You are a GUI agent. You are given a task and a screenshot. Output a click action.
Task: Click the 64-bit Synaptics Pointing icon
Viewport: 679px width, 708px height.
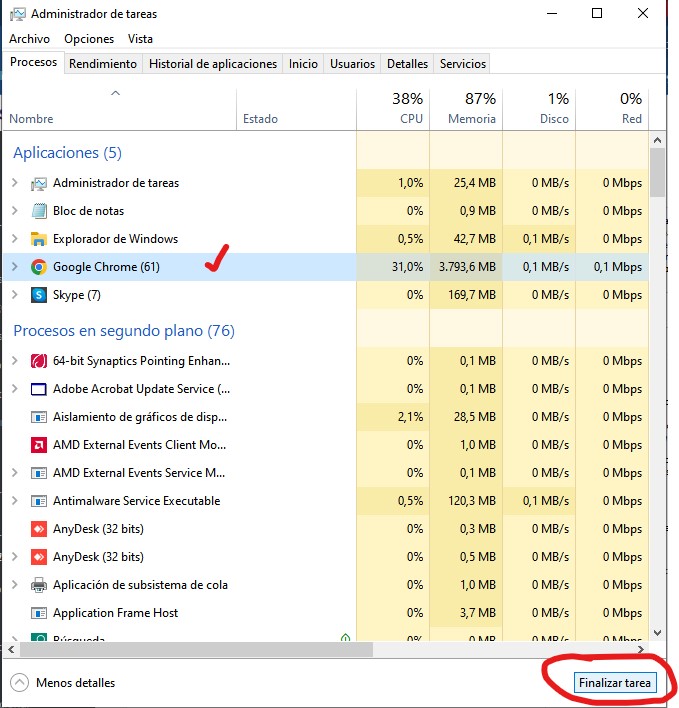39,361
